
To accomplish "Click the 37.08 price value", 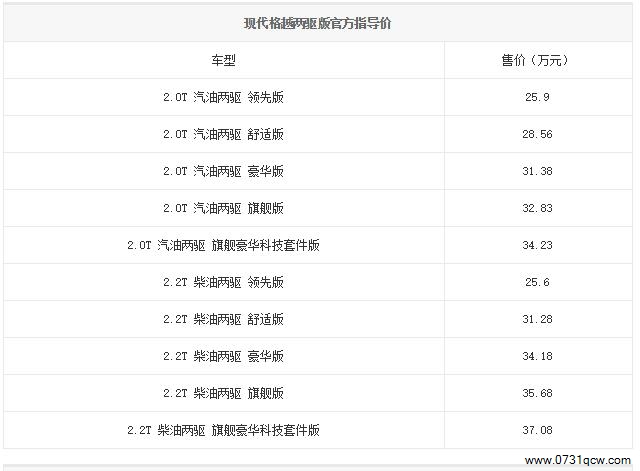I will pos(537,430).
